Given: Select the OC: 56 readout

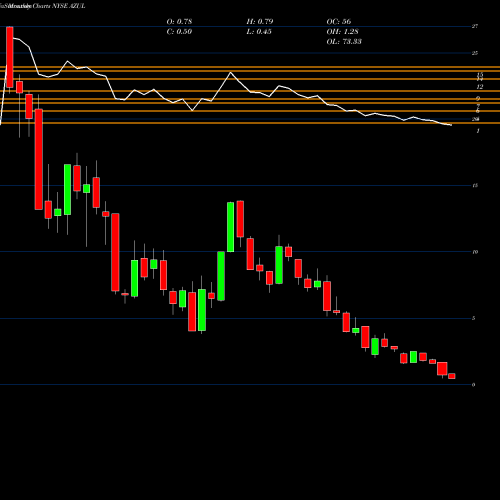Looking at the screenshot, I should click(x=339, y=22).
